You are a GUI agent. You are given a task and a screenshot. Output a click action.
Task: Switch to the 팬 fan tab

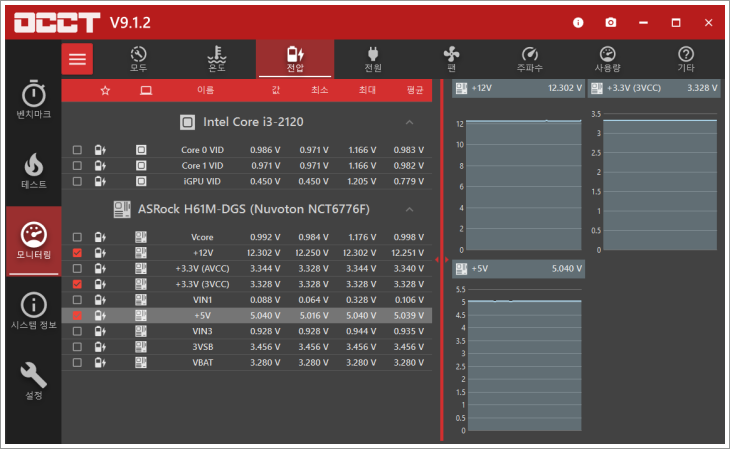451,59
